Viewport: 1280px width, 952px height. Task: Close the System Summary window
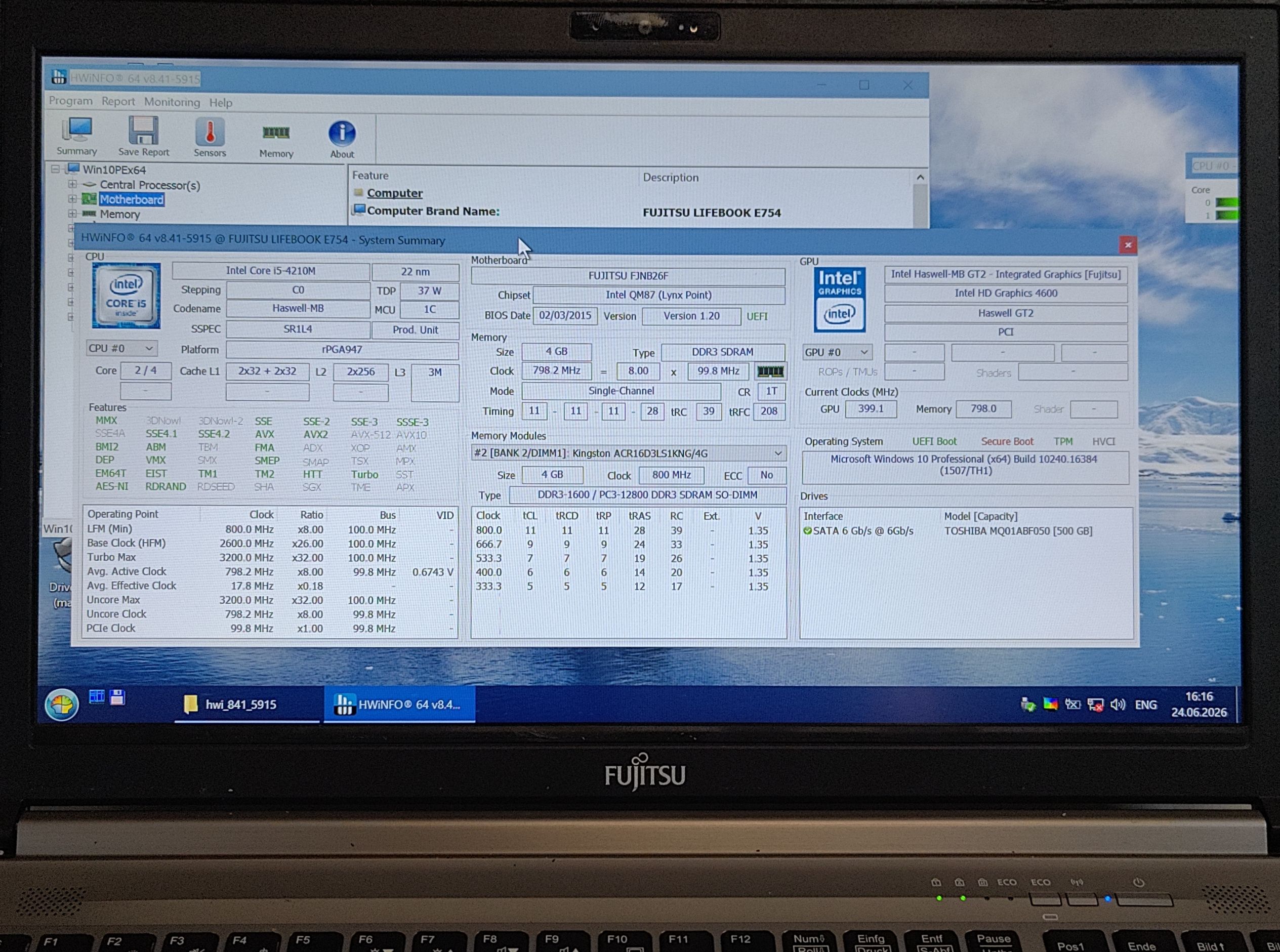1127,245
